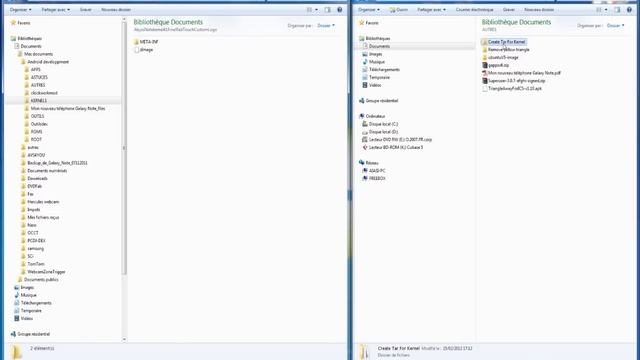
Task: Open view options arrow in right window
Action: coord(606,9)
